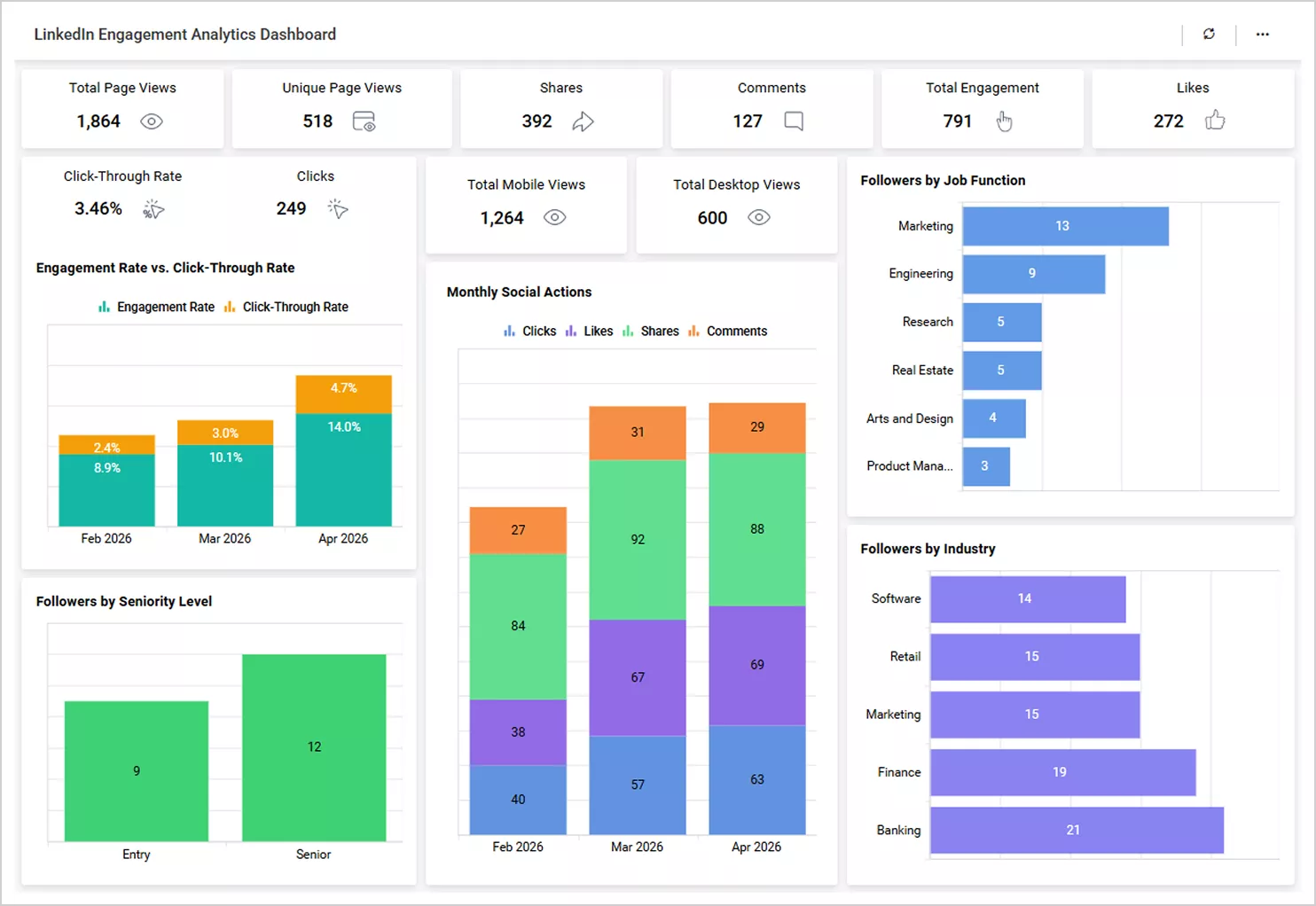
Task: Click the Mar 2026 likes segment showing 67
Action: (x=638, y=677)
